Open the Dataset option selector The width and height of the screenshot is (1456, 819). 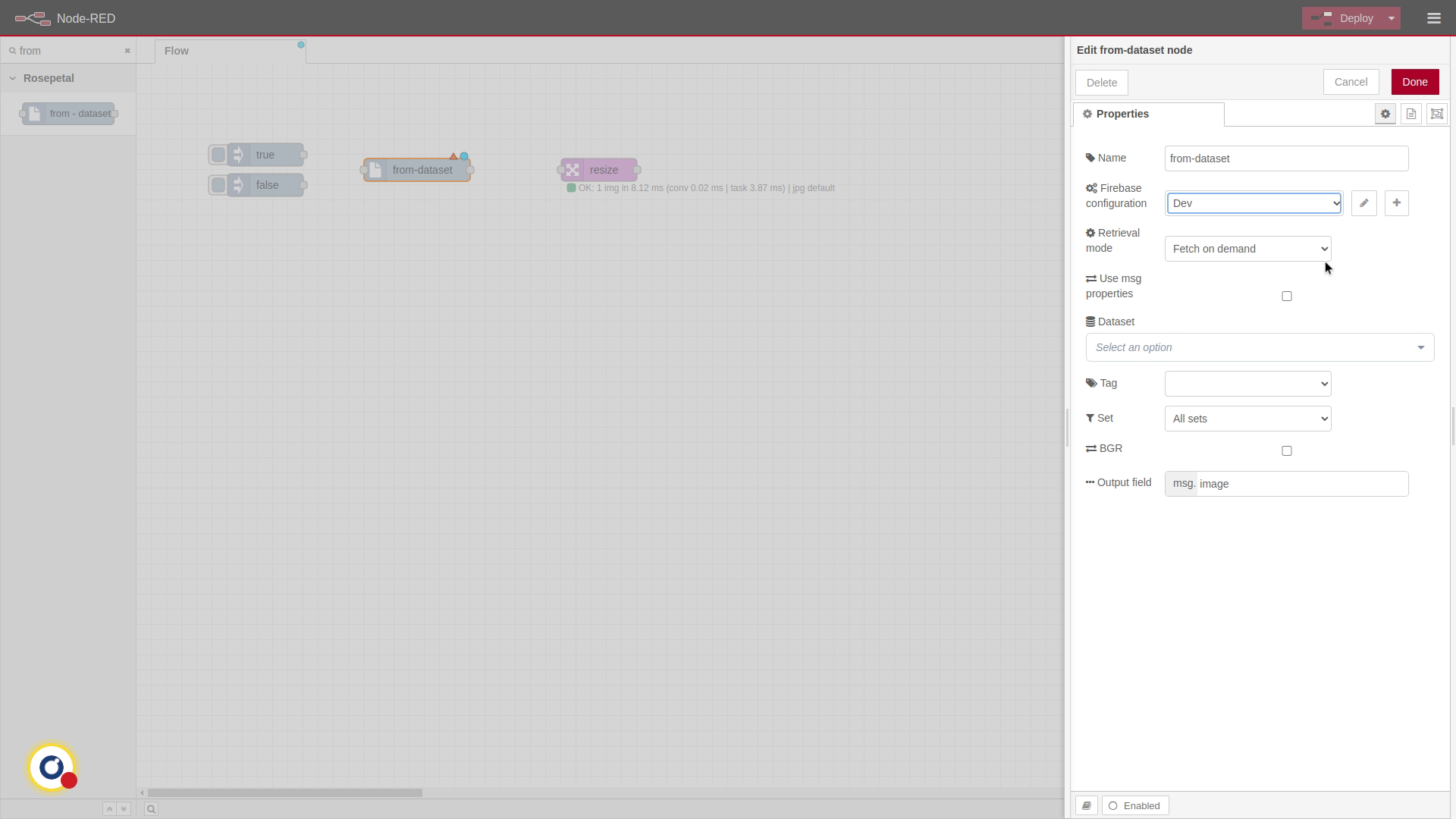pos(1259,347)
